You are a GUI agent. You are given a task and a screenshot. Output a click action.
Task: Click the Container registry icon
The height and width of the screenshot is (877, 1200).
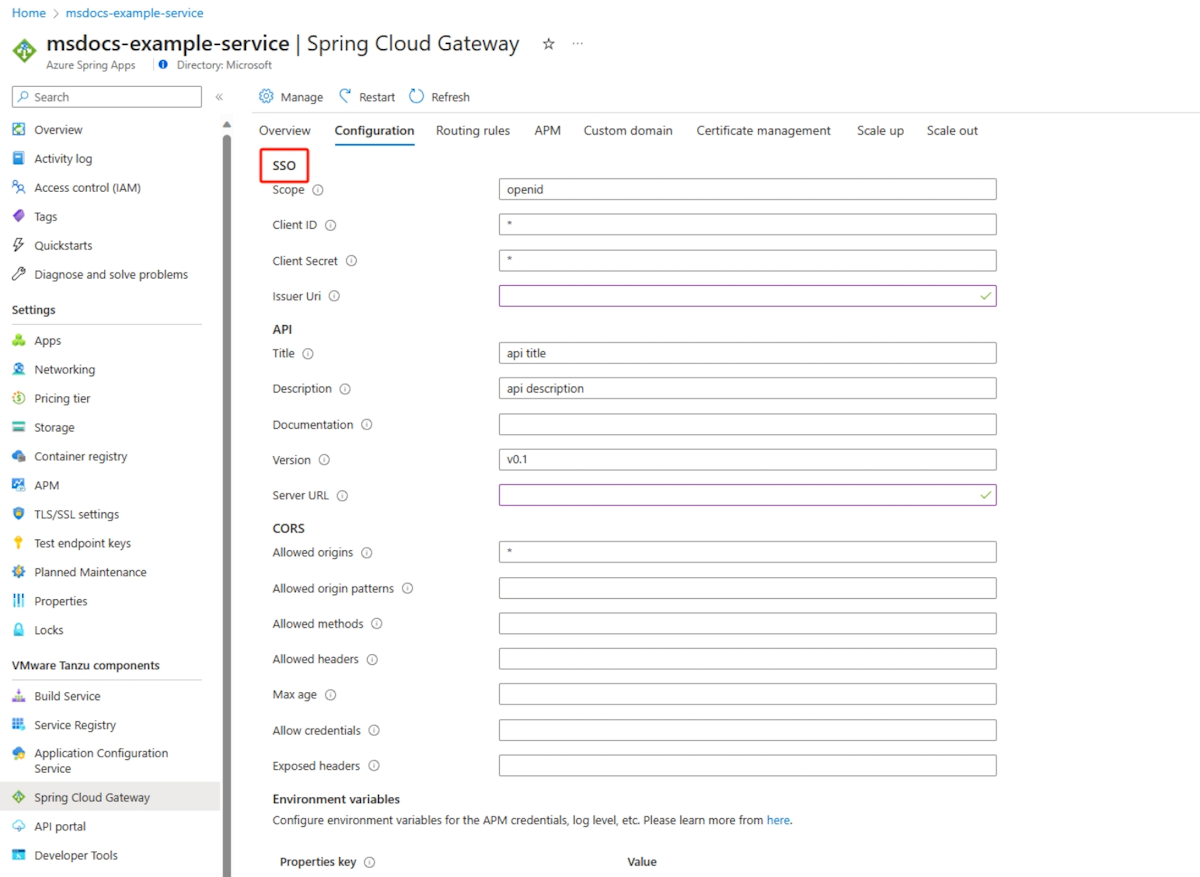click(x=18, y=457)
